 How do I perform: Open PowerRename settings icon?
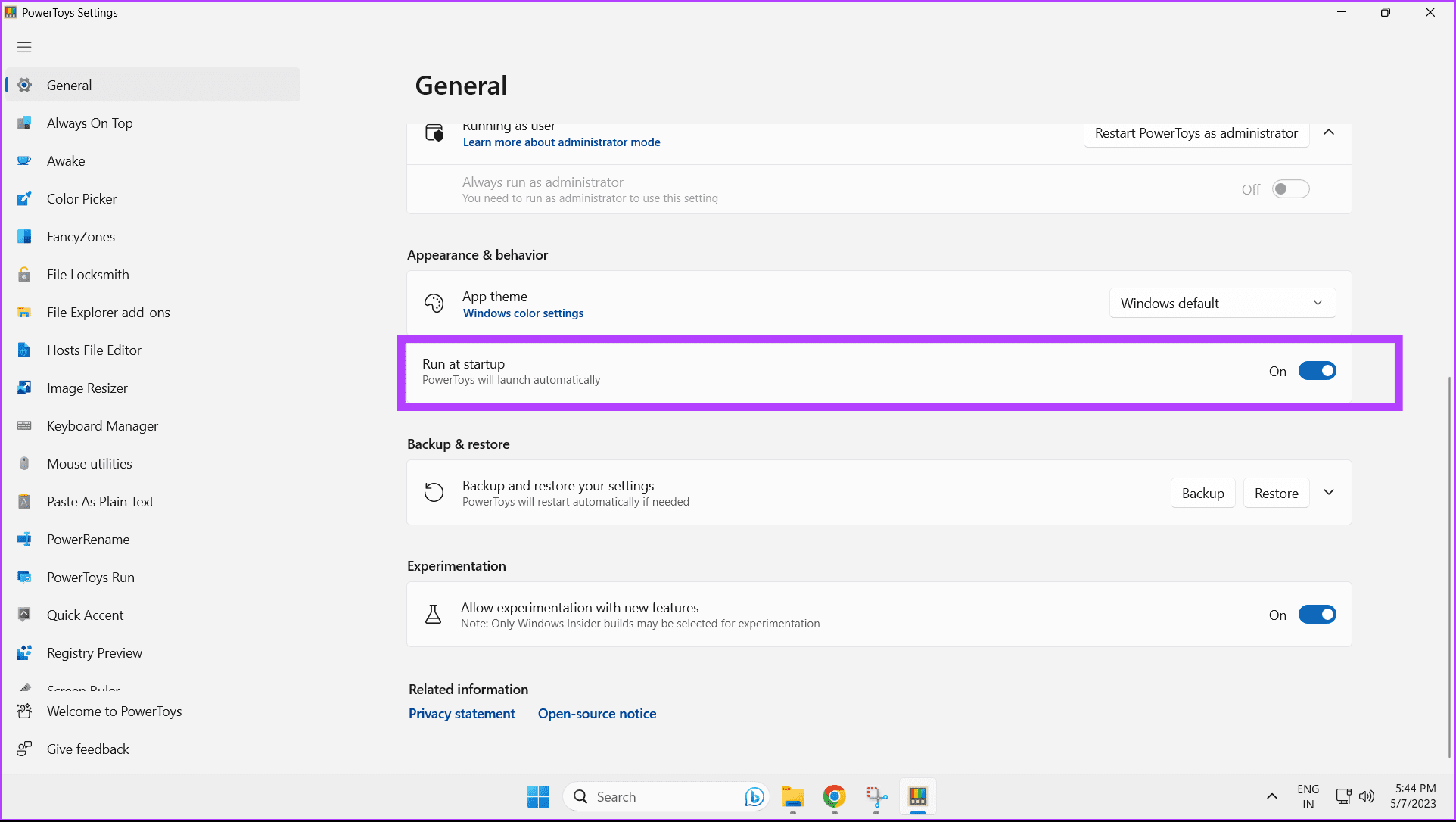tap(24, 538)
